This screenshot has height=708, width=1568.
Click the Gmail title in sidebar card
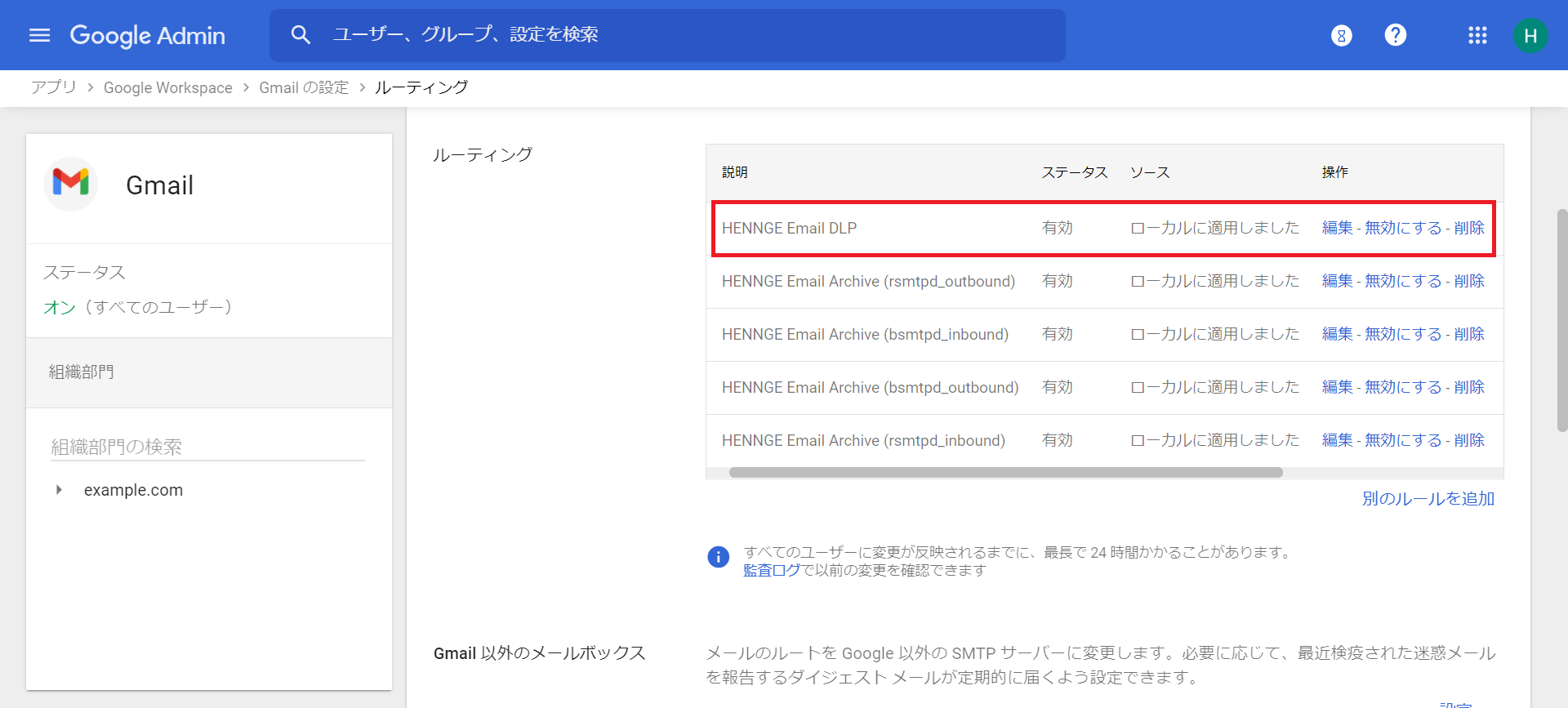[160, 185]
